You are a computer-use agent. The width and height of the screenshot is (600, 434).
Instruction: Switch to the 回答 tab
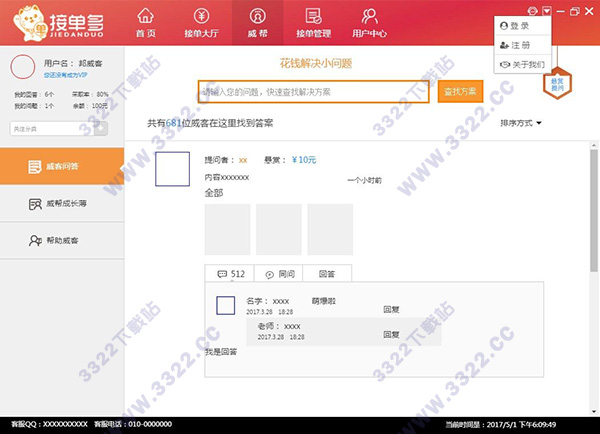point(327,274)
